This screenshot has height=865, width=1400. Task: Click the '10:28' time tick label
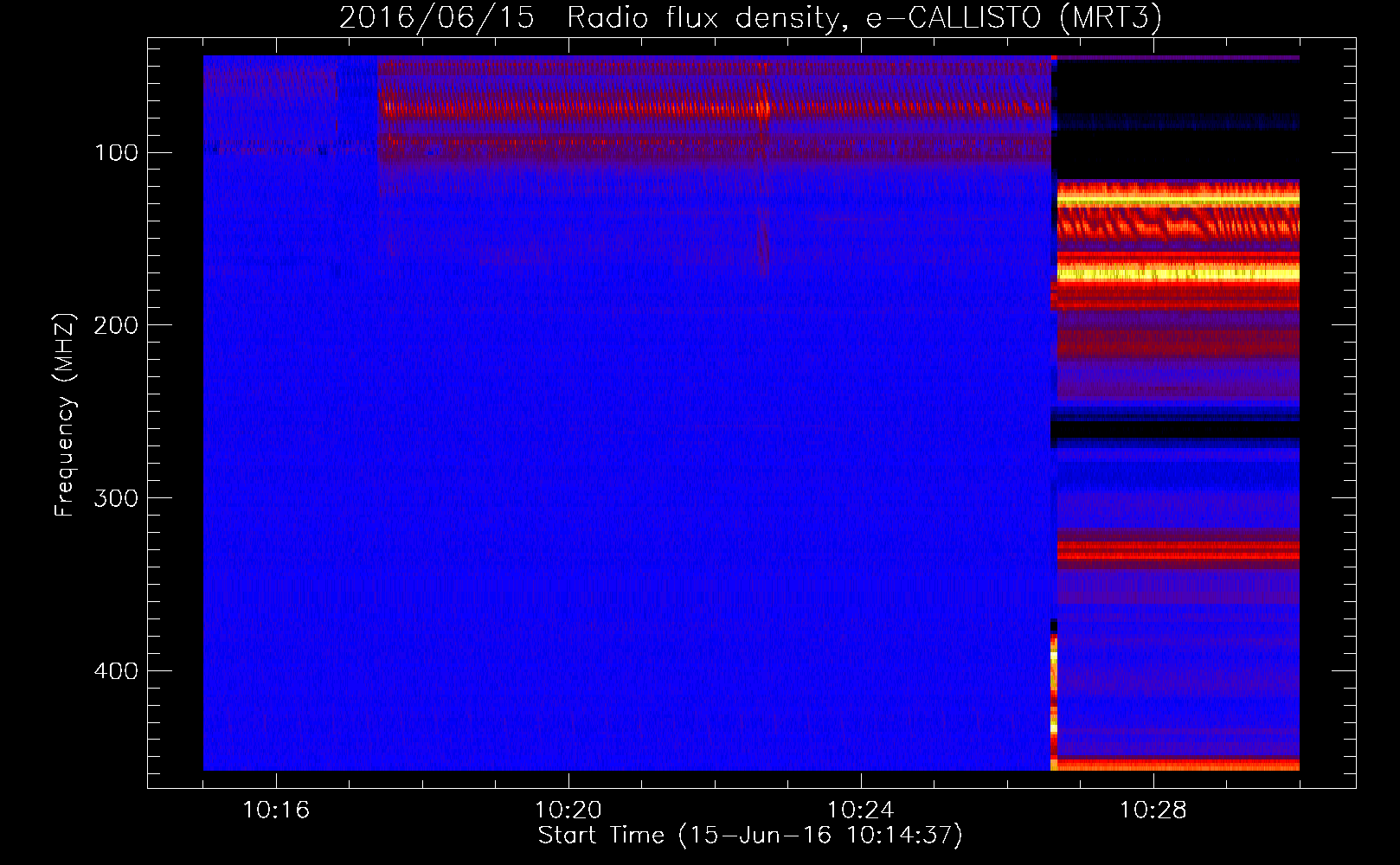tap(1153, 811)
